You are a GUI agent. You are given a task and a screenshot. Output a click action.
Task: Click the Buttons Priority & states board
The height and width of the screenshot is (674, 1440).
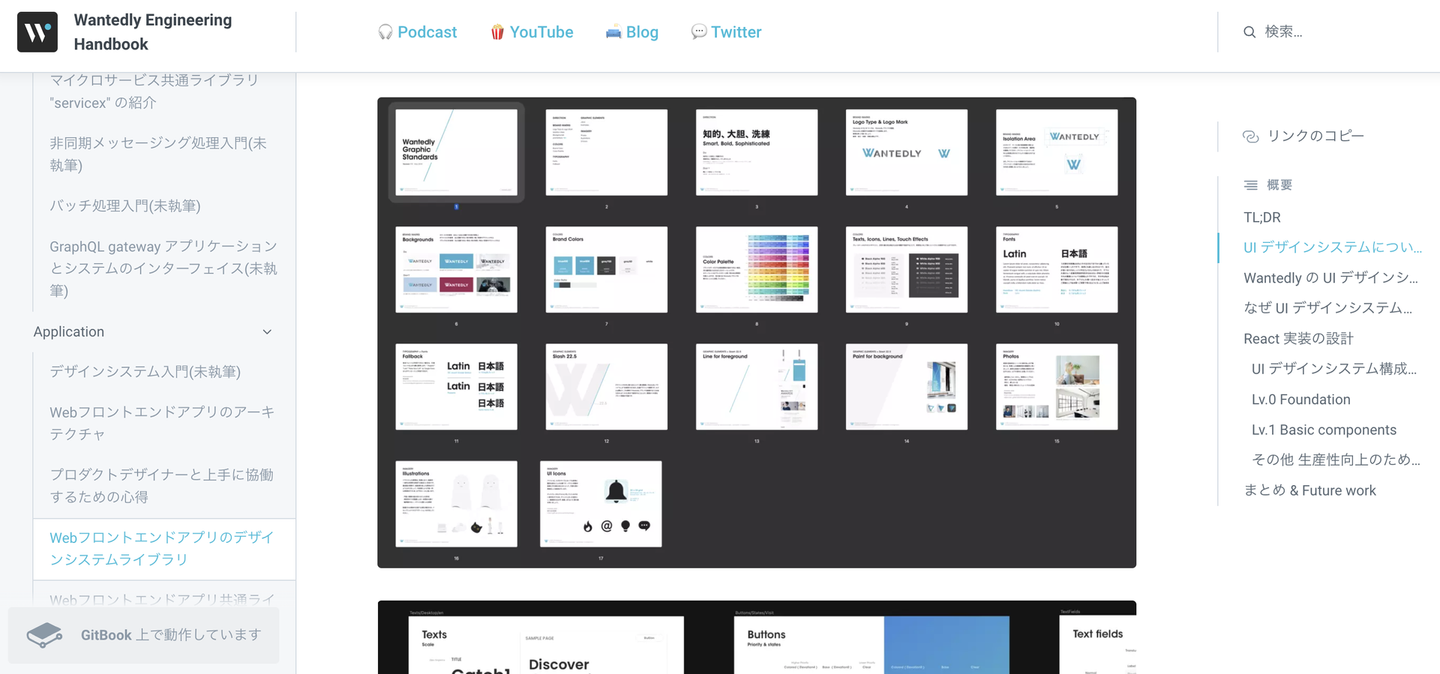pos(872,645)
